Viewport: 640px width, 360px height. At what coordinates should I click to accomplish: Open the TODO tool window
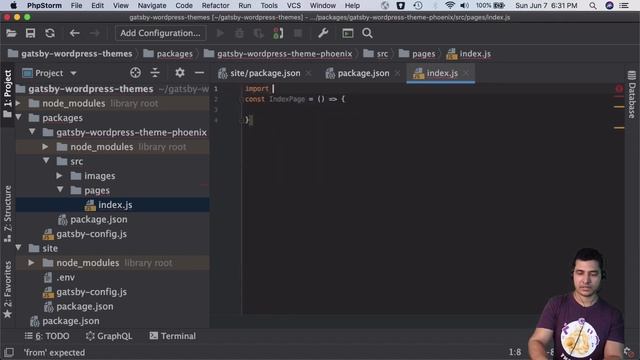tap(47, 336)
